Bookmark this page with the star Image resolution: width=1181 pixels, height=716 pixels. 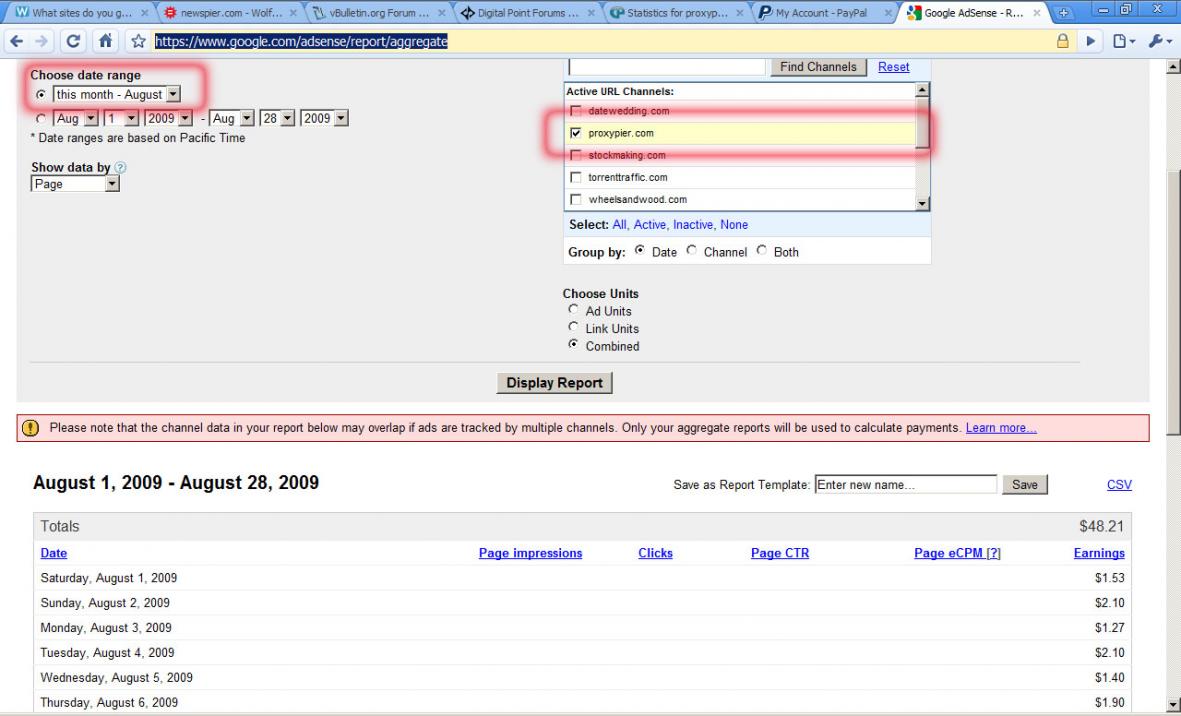(138, 41)
